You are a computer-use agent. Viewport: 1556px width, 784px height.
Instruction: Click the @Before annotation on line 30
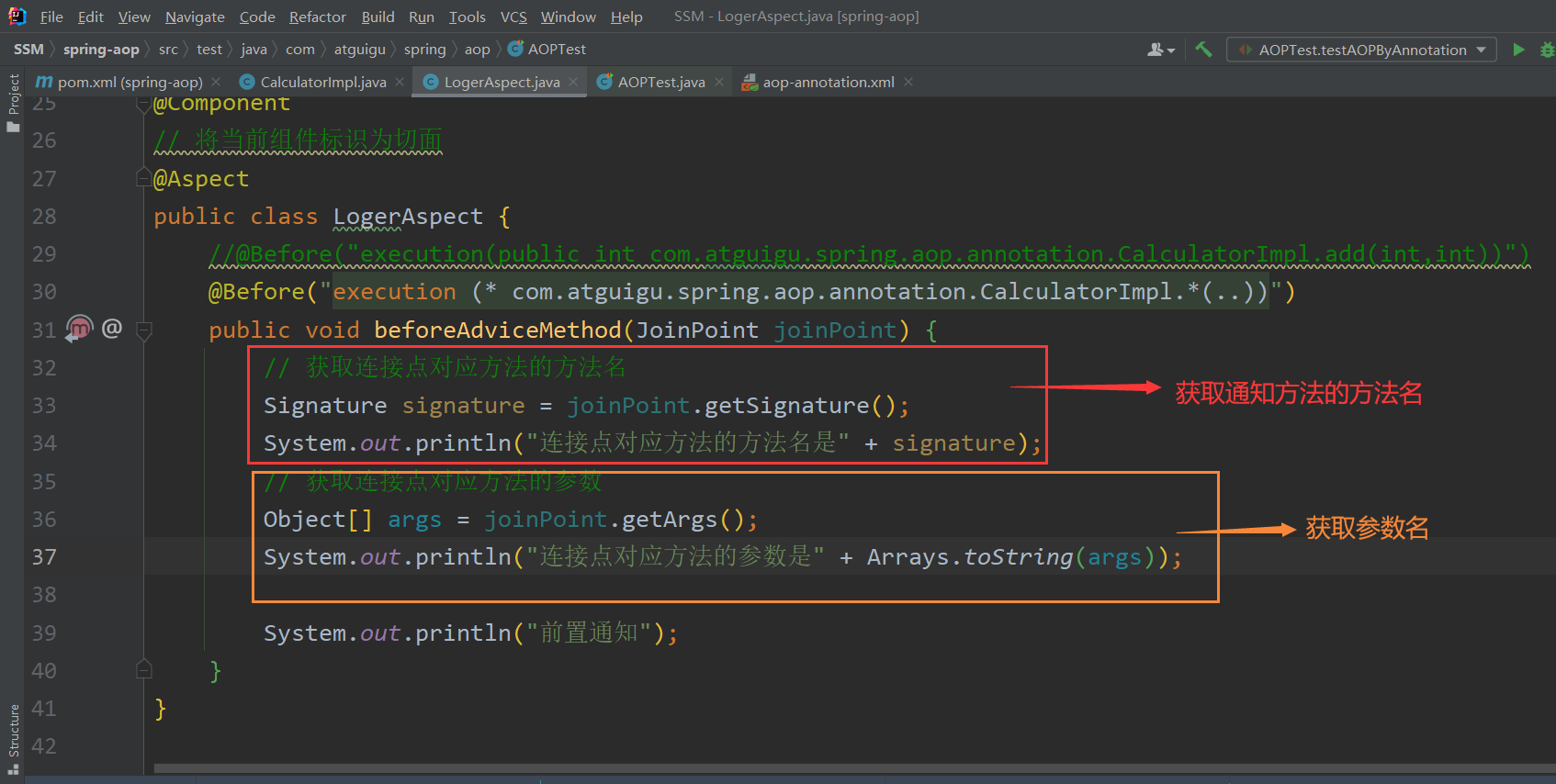pos(256,292)
